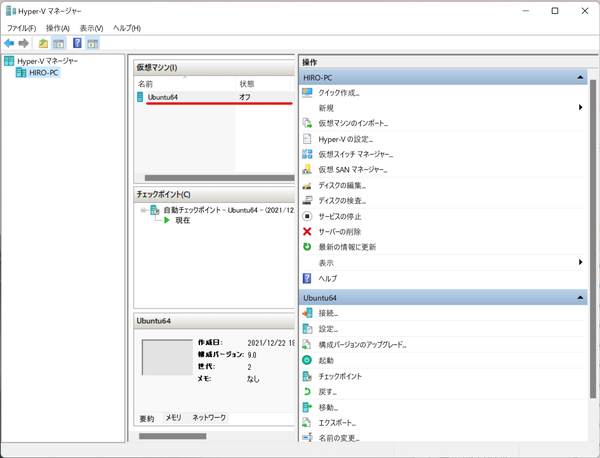Toggle the Action pane toolbar icon
This screenshot has width=600, height=458.
[x=92, y=43]
